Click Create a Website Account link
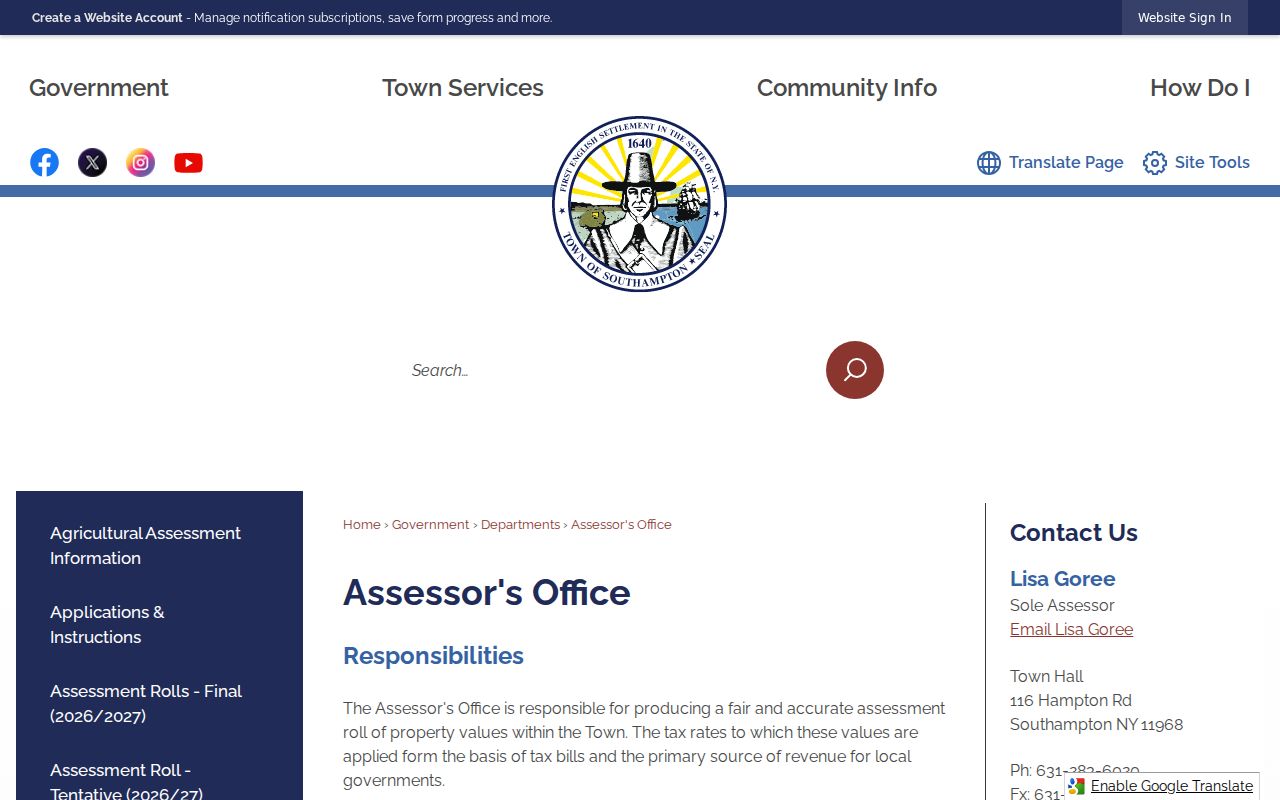The image size is (1280, 800). coord(107,18)
